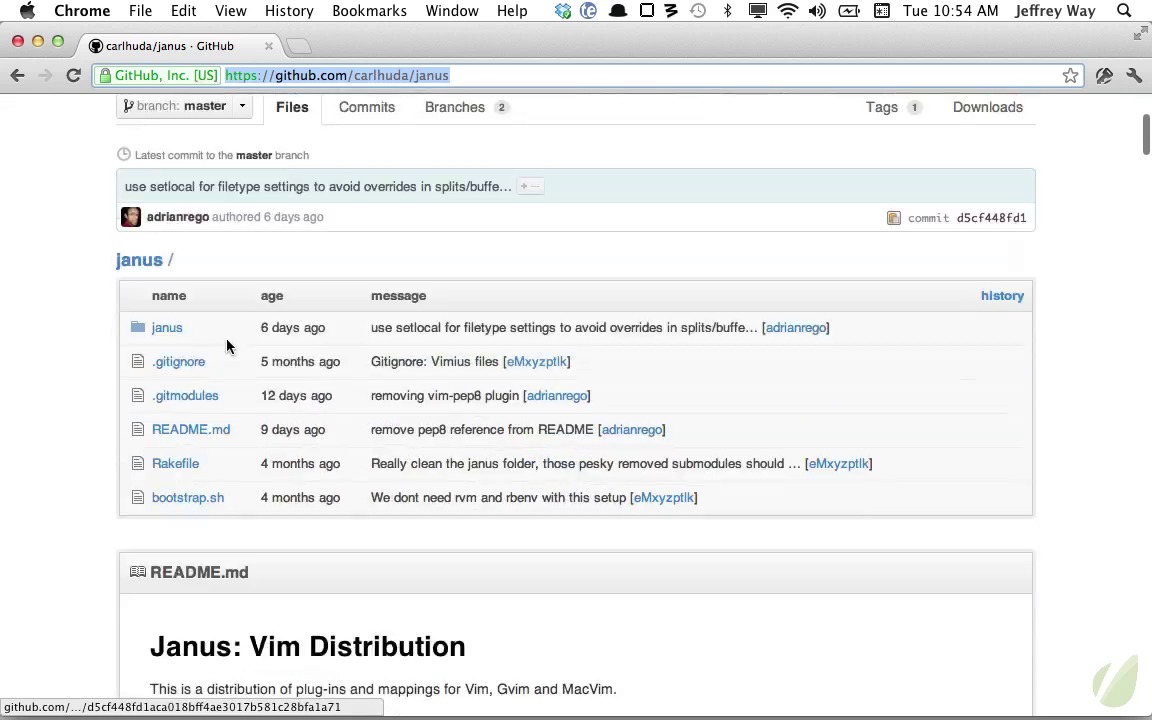Screen dimensions: 1152x720
Task: Click the Dropbox menu bar icon
Action: (563, 10)
